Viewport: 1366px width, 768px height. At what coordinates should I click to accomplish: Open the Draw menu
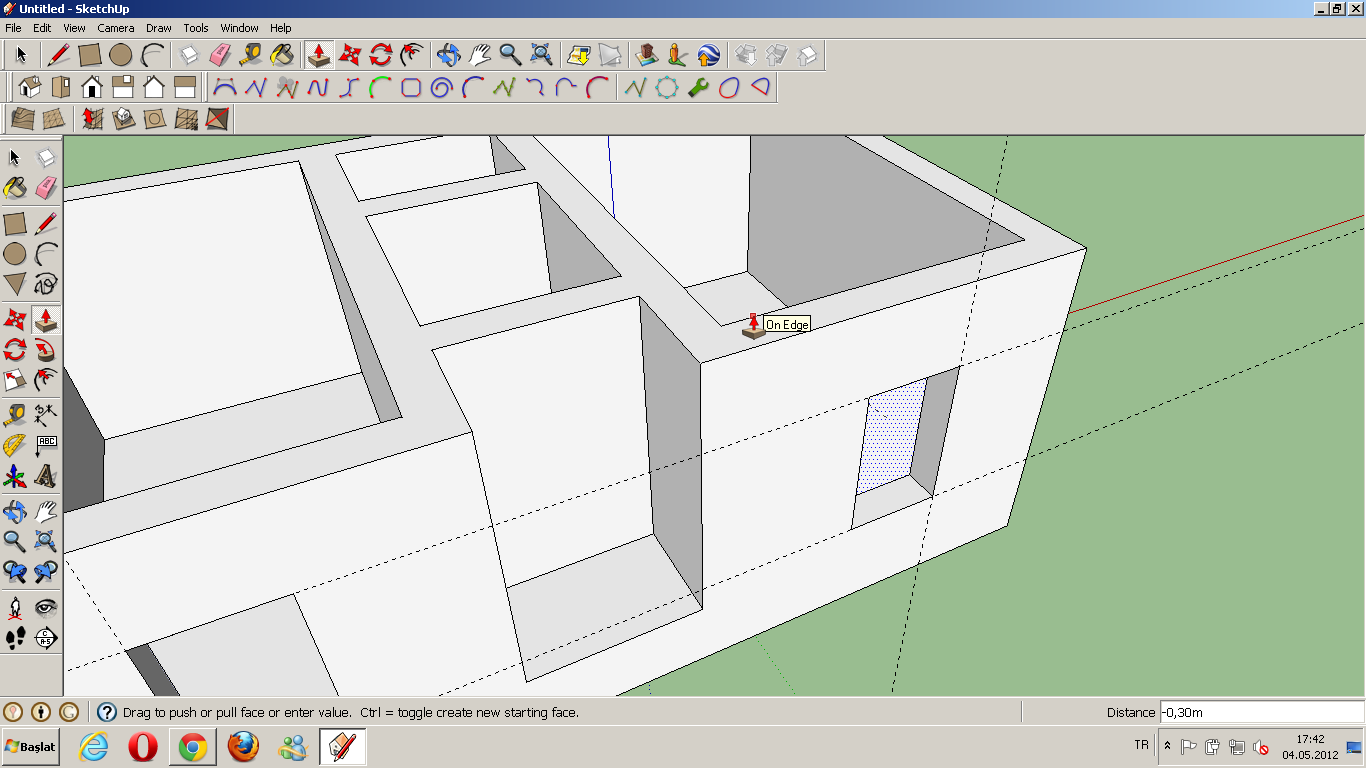pyautogui.click(x=159, y=28)
